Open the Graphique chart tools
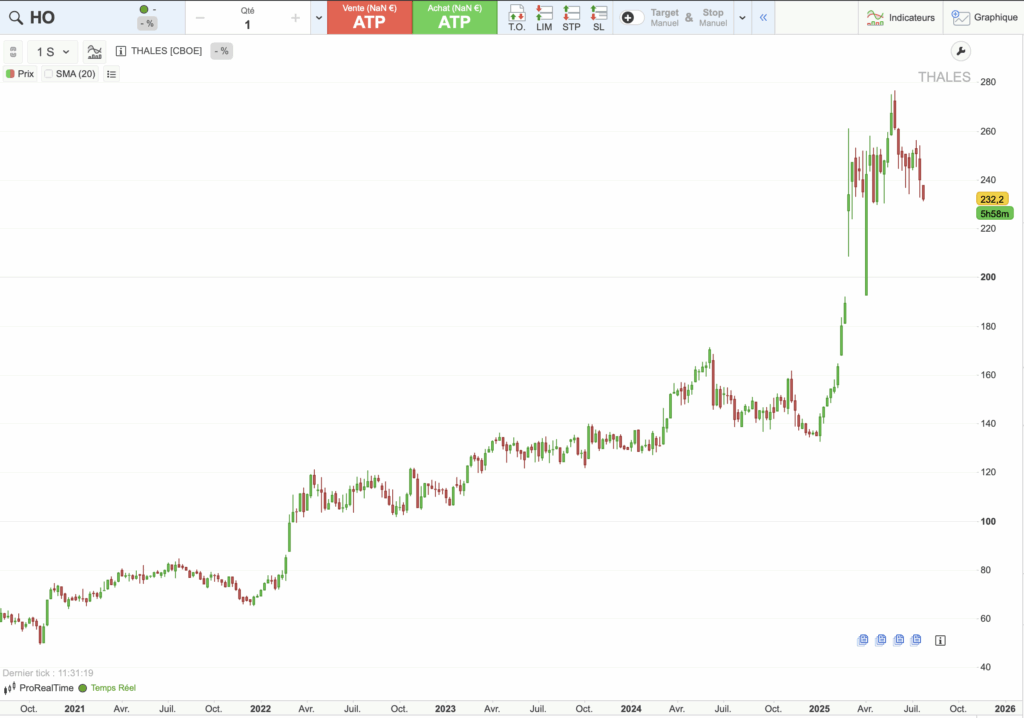 coord(984,18)
